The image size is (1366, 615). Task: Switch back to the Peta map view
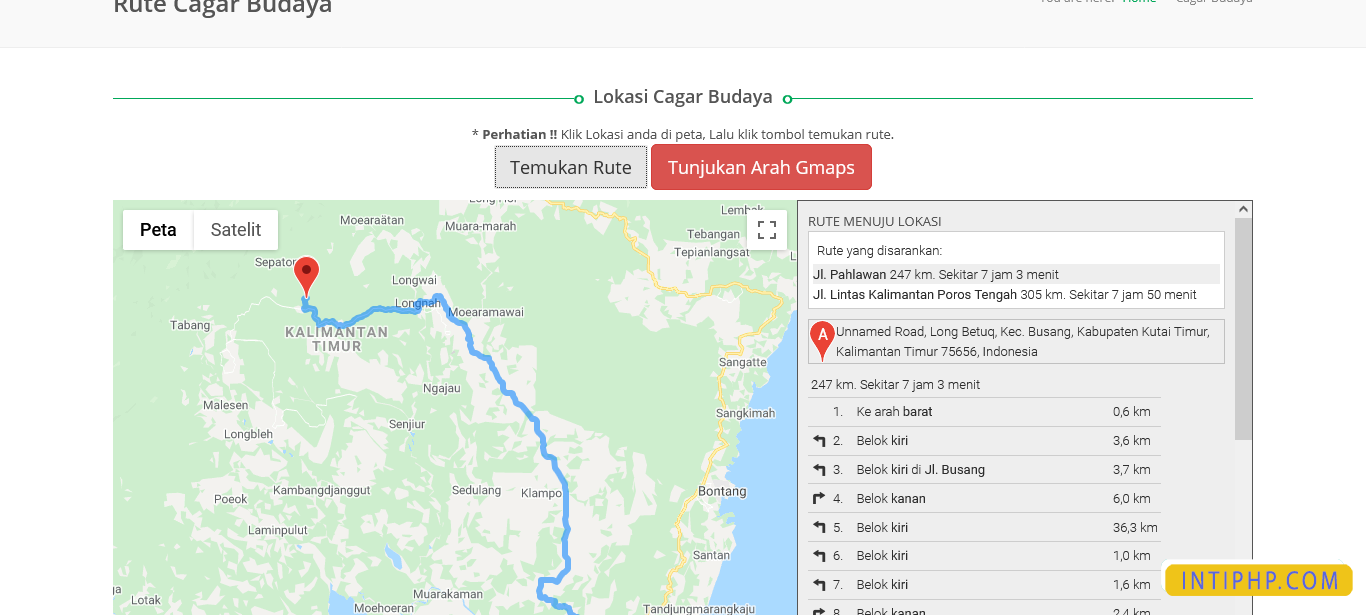coord(158,229)
